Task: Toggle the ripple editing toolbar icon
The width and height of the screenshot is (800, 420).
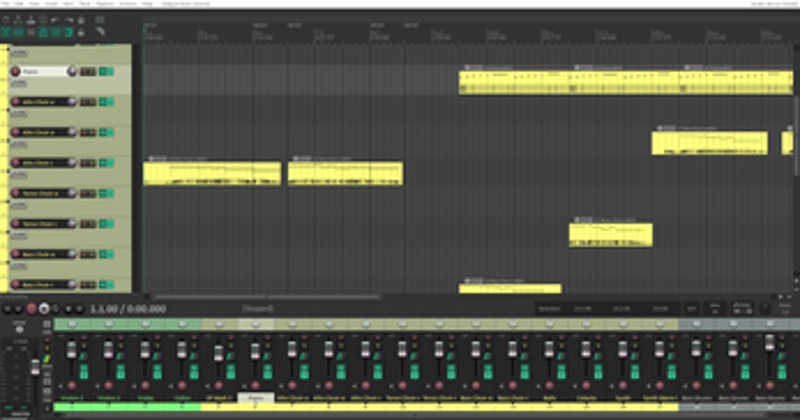Action: point(31,32)
